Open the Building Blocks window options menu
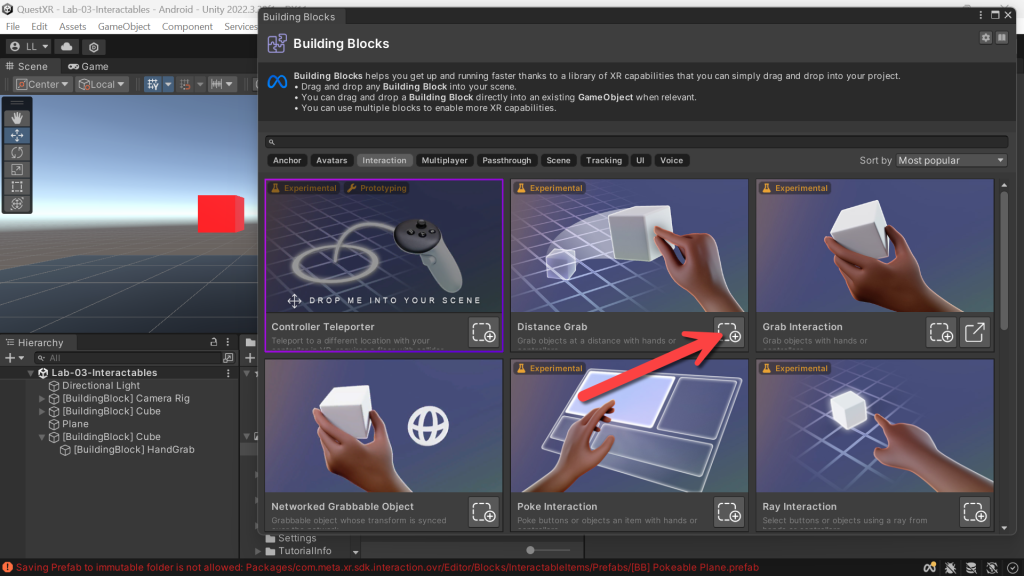 coord(981,15)
